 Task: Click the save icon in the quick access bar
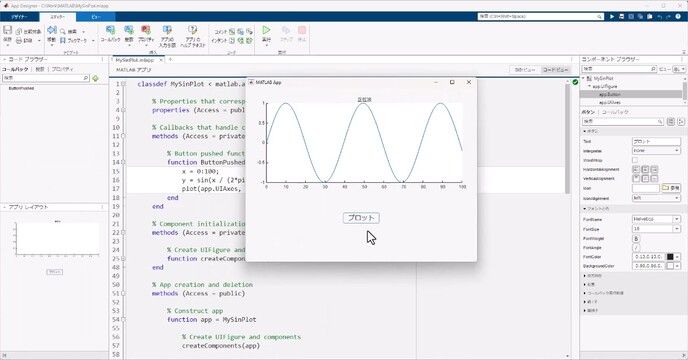(621, 16)
